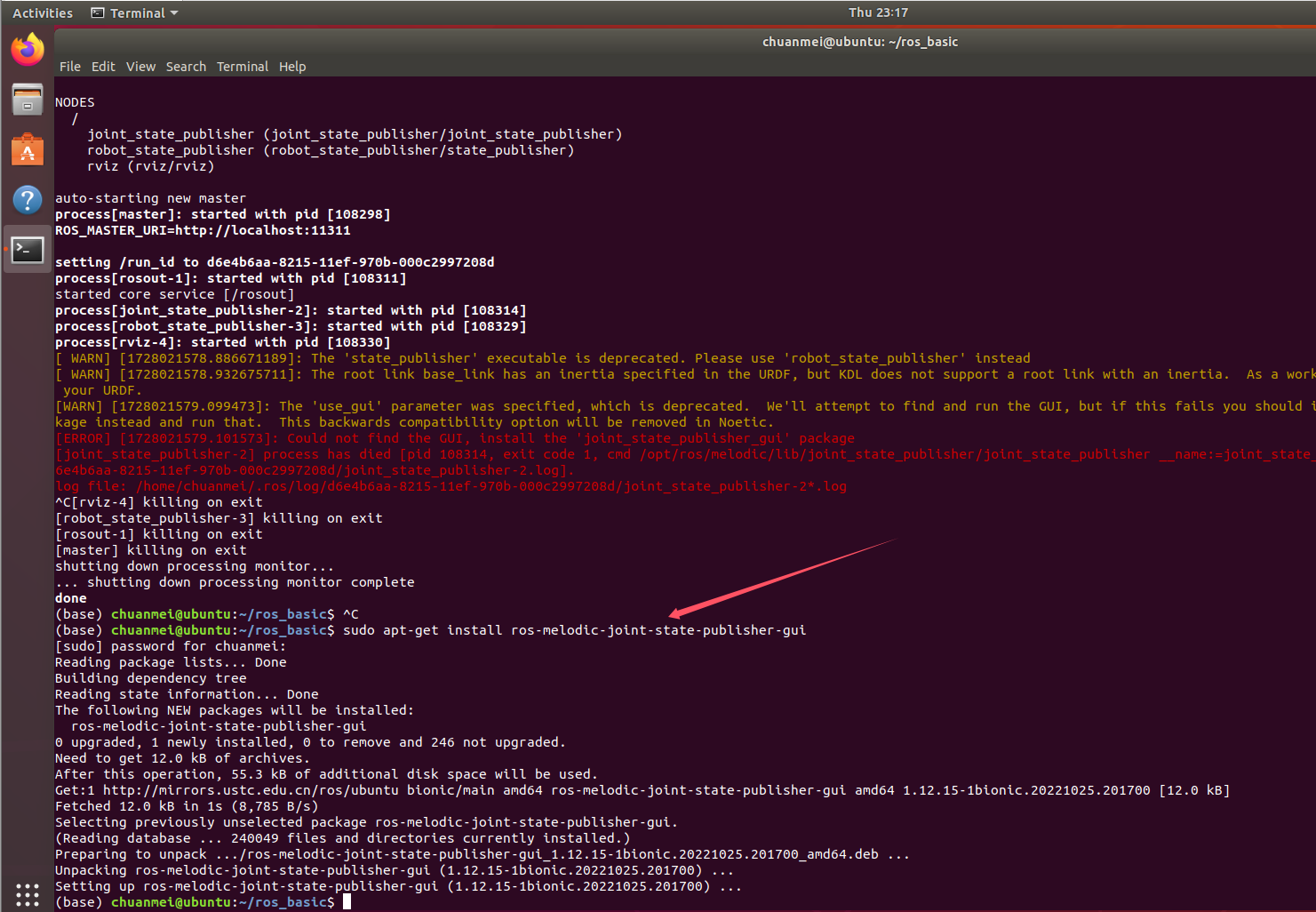Open the Edit menu
1316x912 pixels.
click(x=103, y=66)
